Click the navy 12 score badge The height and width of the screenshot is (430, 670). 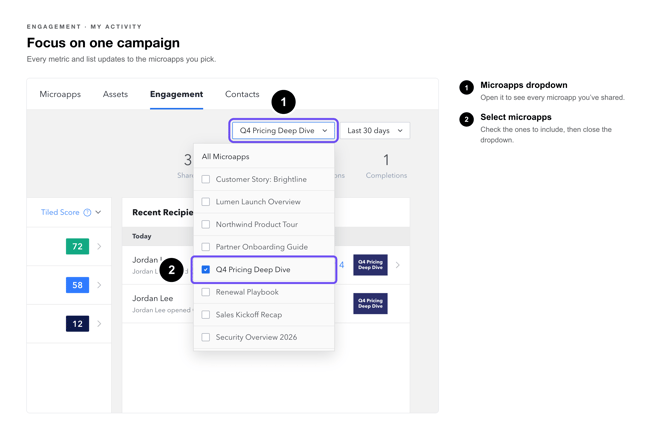click(x=77, y=324)
